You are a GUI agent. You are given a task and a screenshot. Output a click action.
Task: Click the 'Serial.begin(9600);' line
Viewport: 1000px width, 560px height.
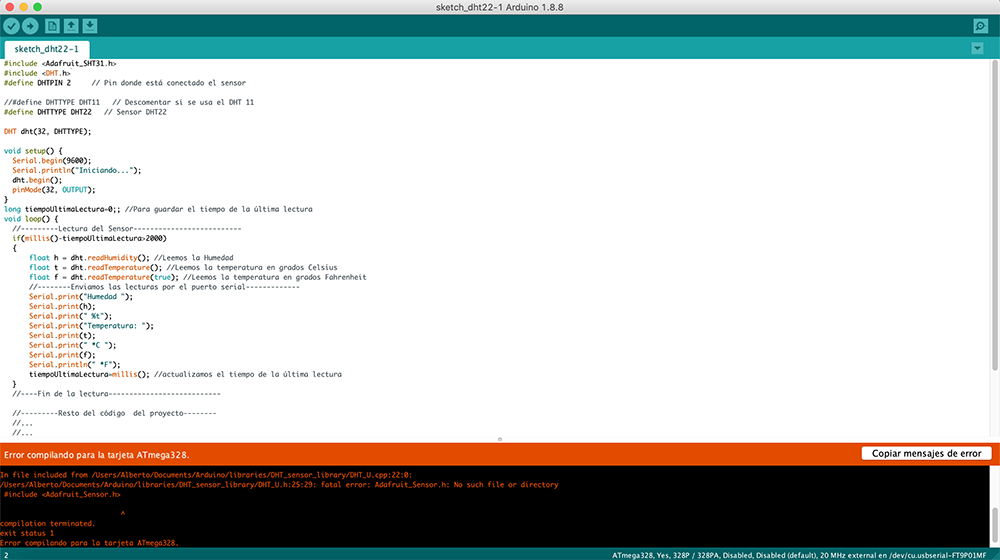[52, 161]
